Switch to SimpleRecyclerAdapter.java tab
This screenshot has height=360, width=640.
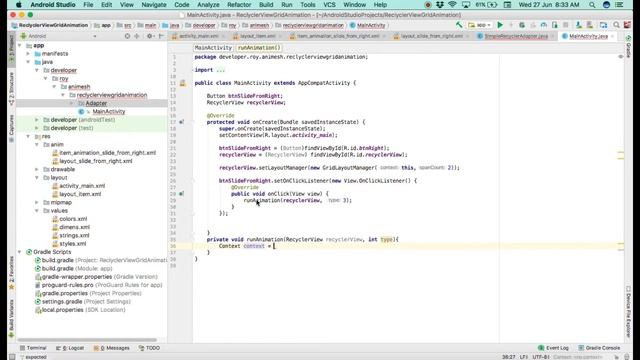[x=516, y=36]
